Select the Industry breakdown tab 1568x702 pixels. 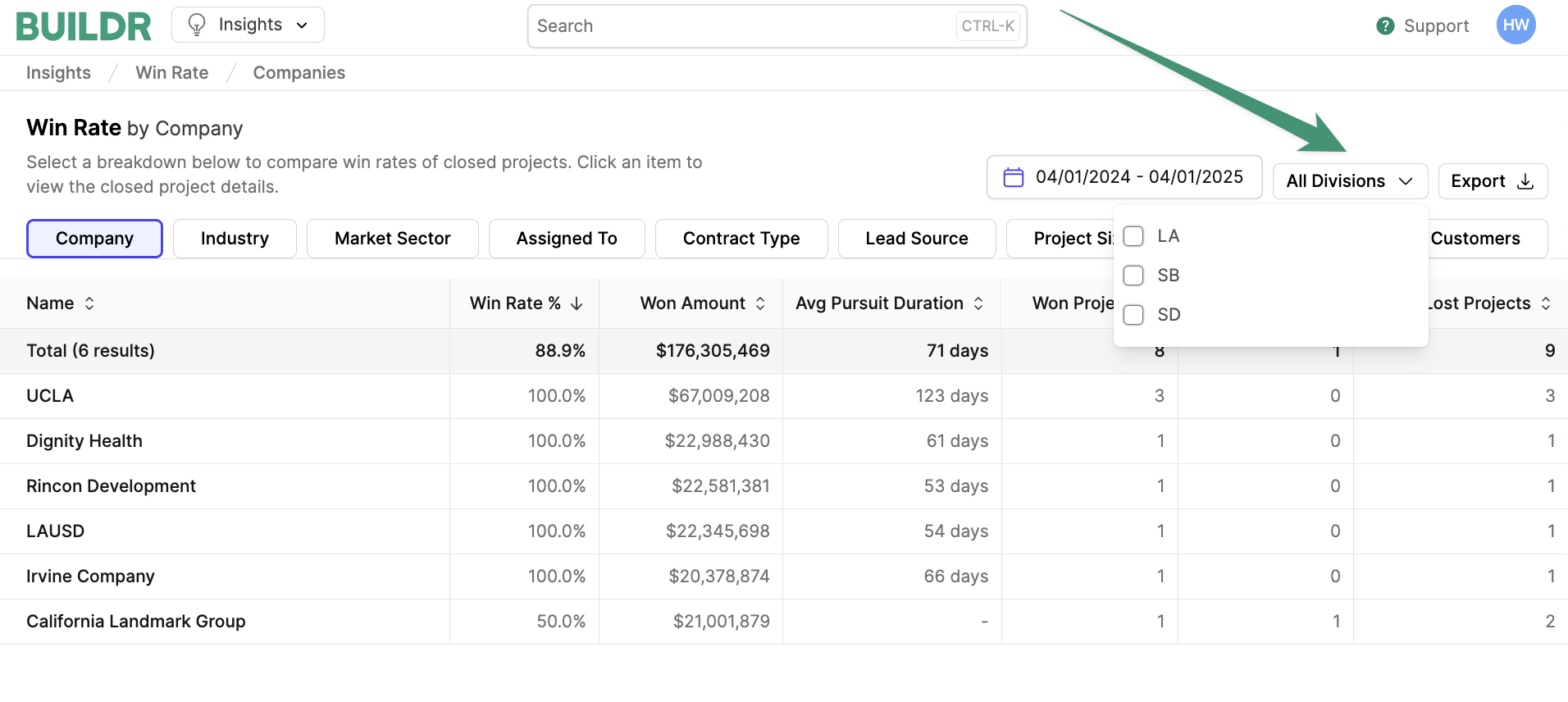(235, 239)
